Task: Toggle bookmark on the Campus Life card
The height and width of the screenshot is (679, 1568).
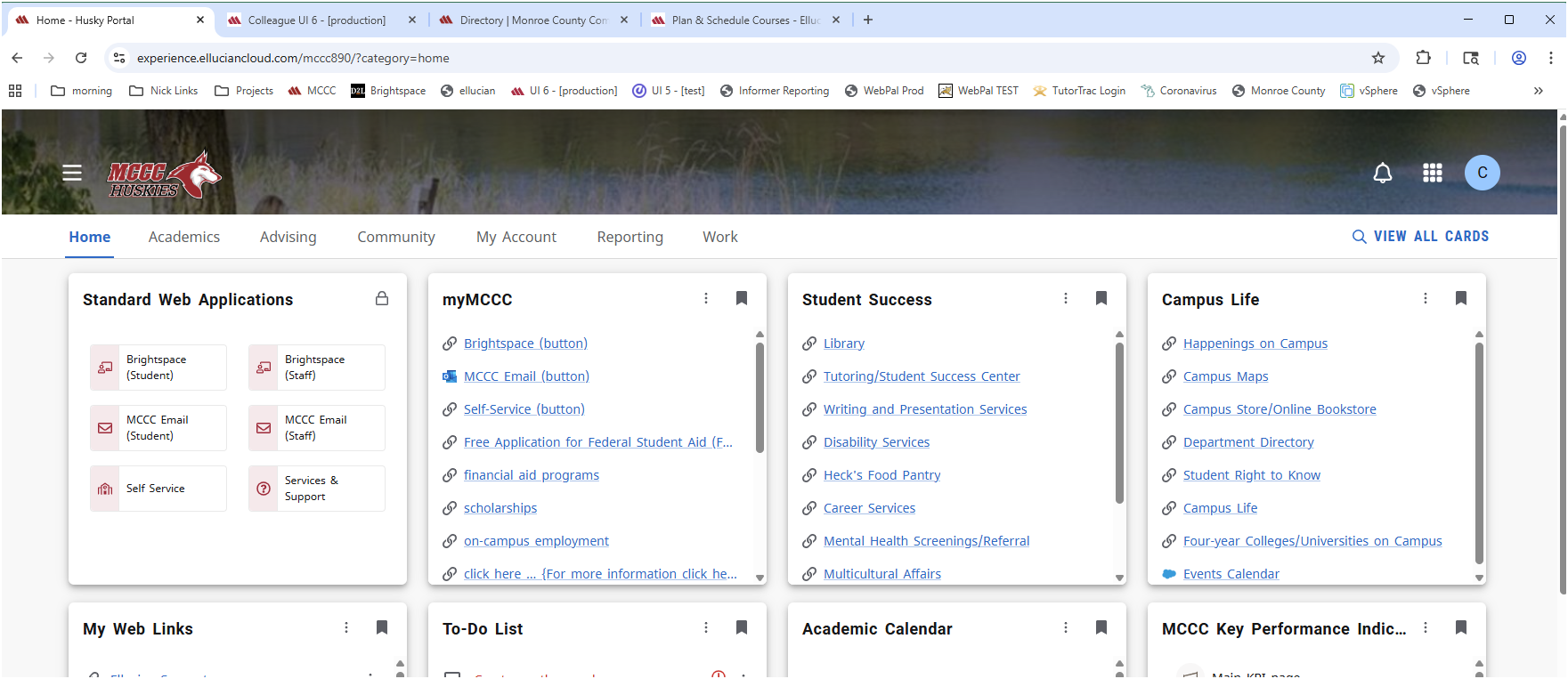Action: tap(1460, 299)
